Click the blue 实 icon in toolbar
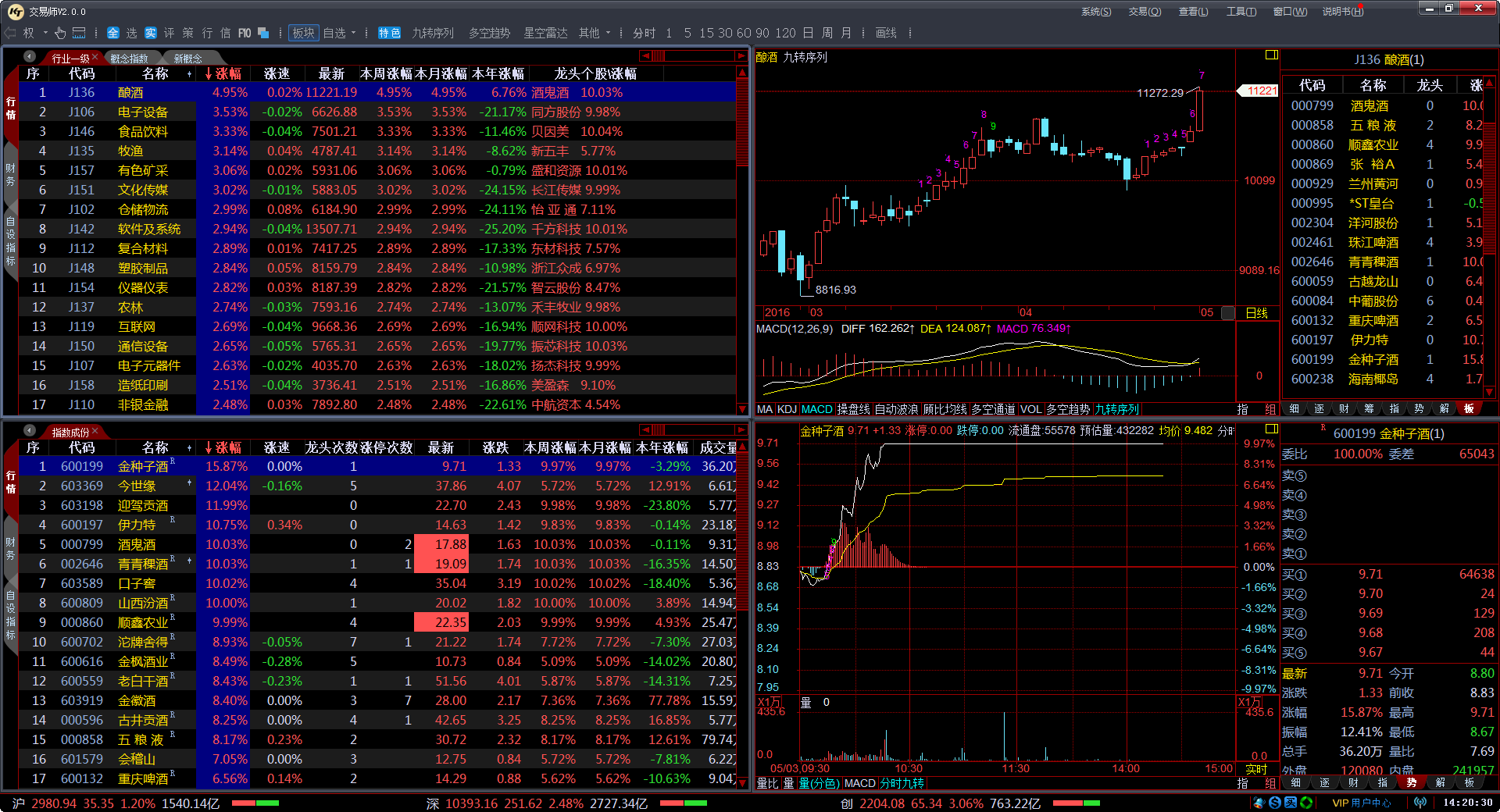The height and width of the screenshot is (812, 1500). coord(151,33)
